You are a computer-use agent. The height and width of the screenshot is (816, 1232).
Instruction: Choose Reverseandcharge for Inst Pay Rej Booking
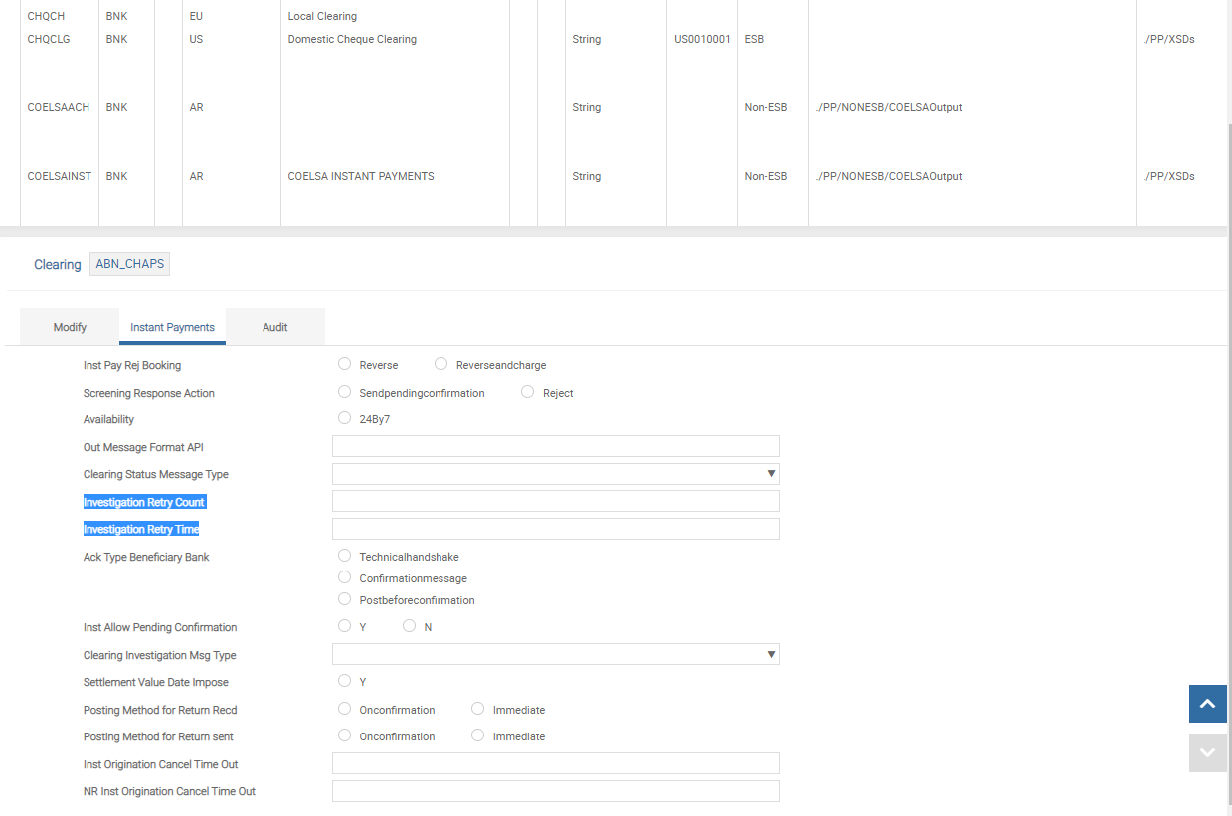(x=441, y=364)
